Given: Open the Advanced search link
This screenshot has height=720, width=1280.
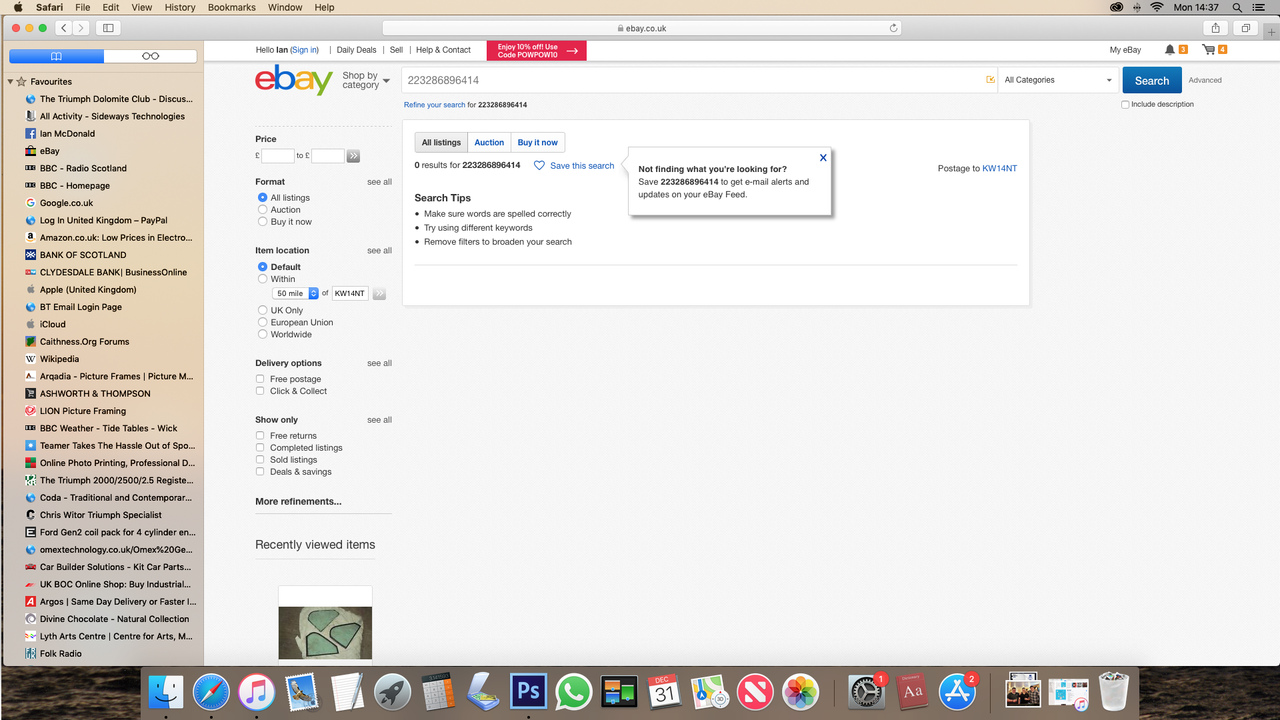Looking at the screenshot, I should 1205,80.
